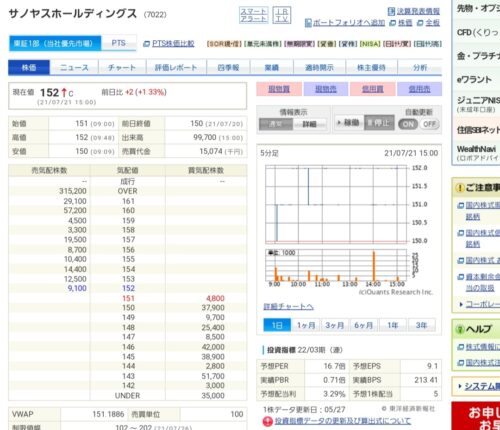The image size is (500, 430).
Task: Click price 142 in the order book
Action: [128, 386]
